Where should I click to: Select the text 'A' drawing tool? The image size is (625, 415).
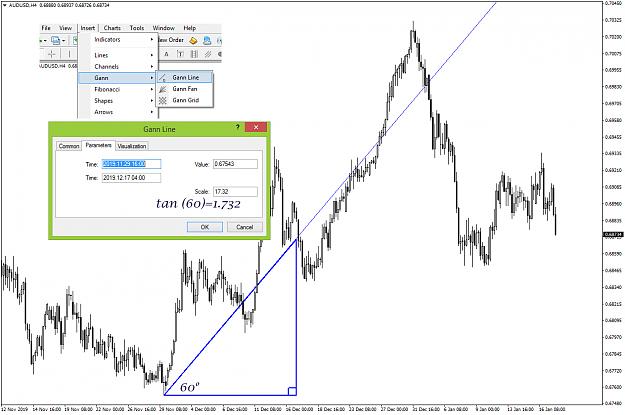[x=167, y=54]
